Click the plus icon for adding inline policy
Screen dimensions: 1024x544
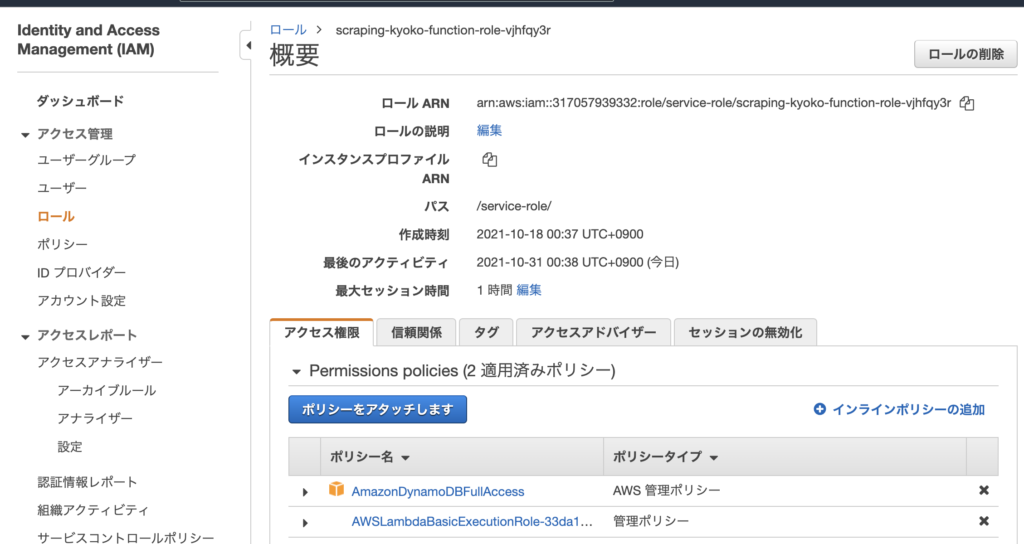tap(820, 409)
